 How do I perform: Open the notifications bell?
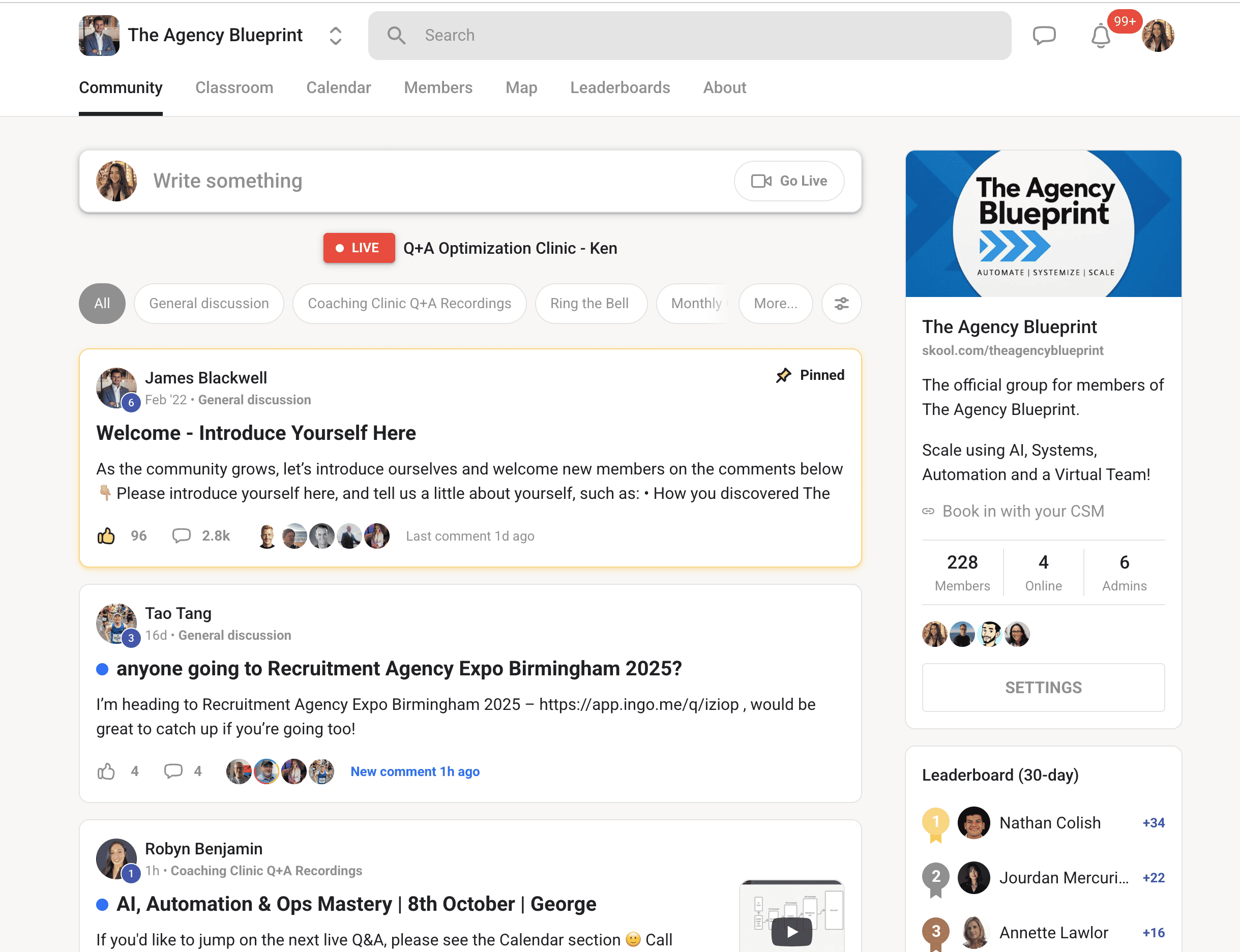tap(1100, 36)
